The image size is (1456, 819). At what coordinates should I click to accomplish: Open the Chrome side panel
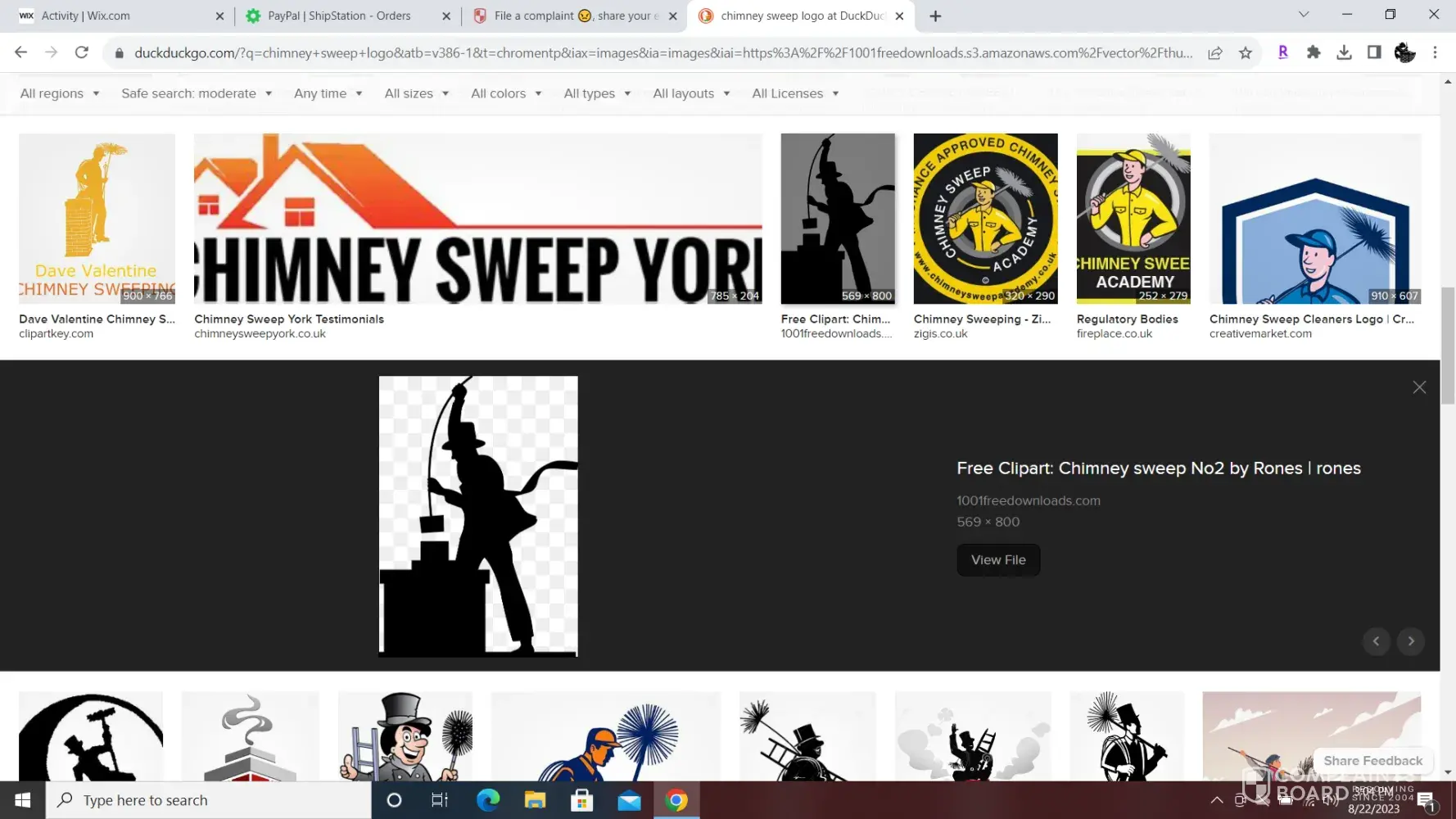tap(1374, 52)
